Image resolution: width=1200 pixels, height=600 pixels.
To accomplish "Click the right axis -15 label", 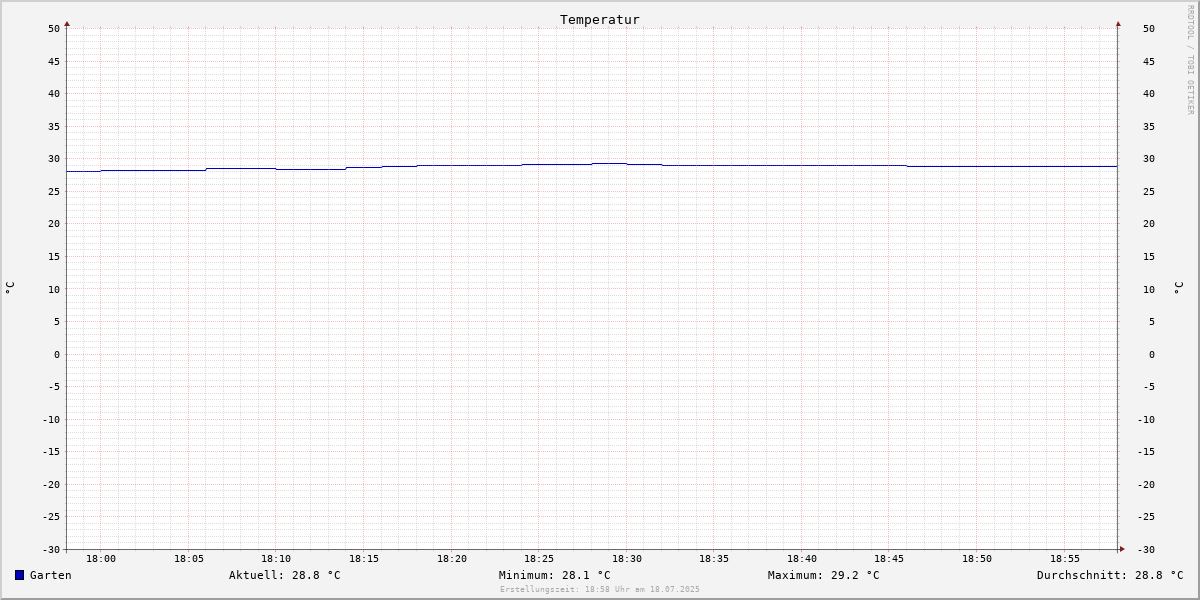I will click(1146, 452).
